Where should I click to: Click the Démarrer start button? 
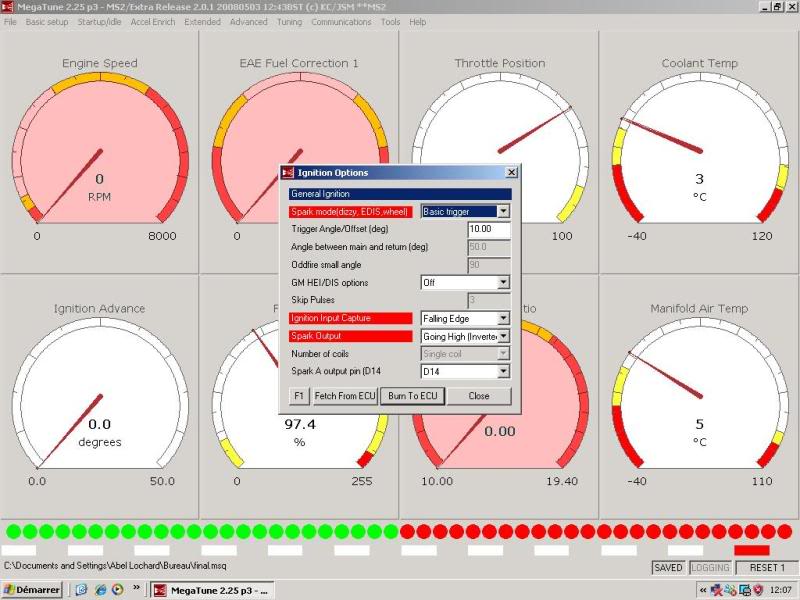[32, 590]
